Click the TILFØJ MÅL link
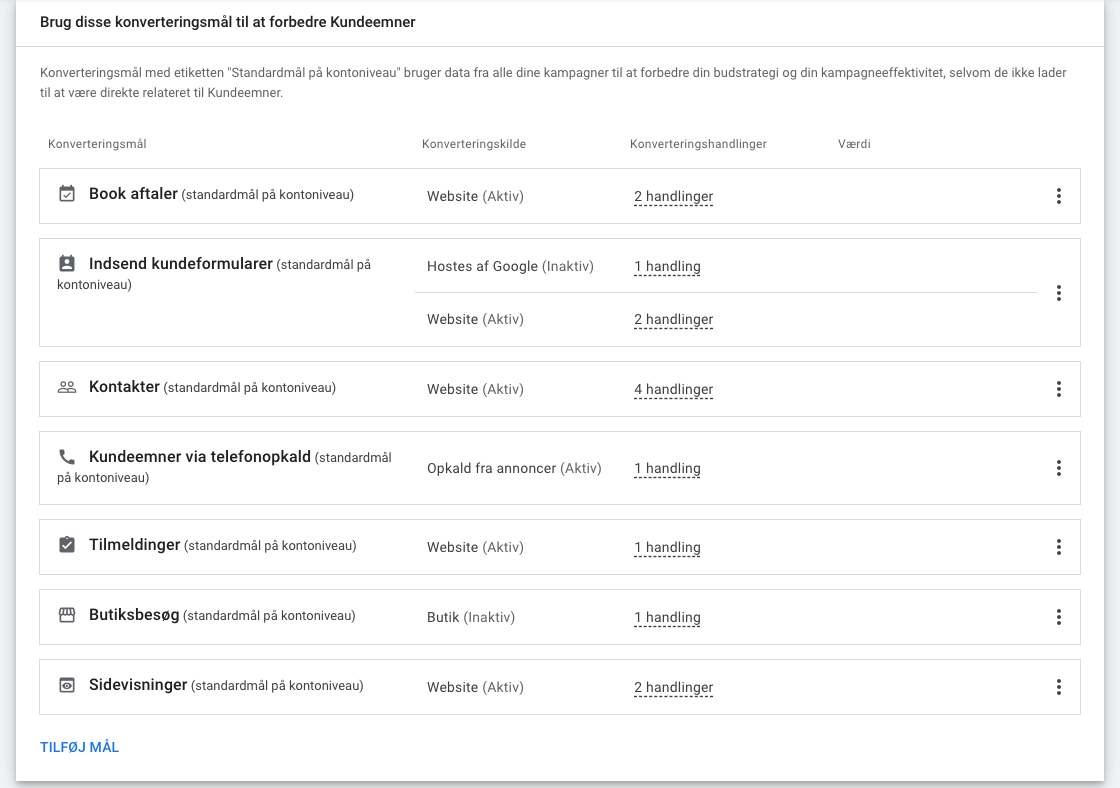 tap(79, 747)
